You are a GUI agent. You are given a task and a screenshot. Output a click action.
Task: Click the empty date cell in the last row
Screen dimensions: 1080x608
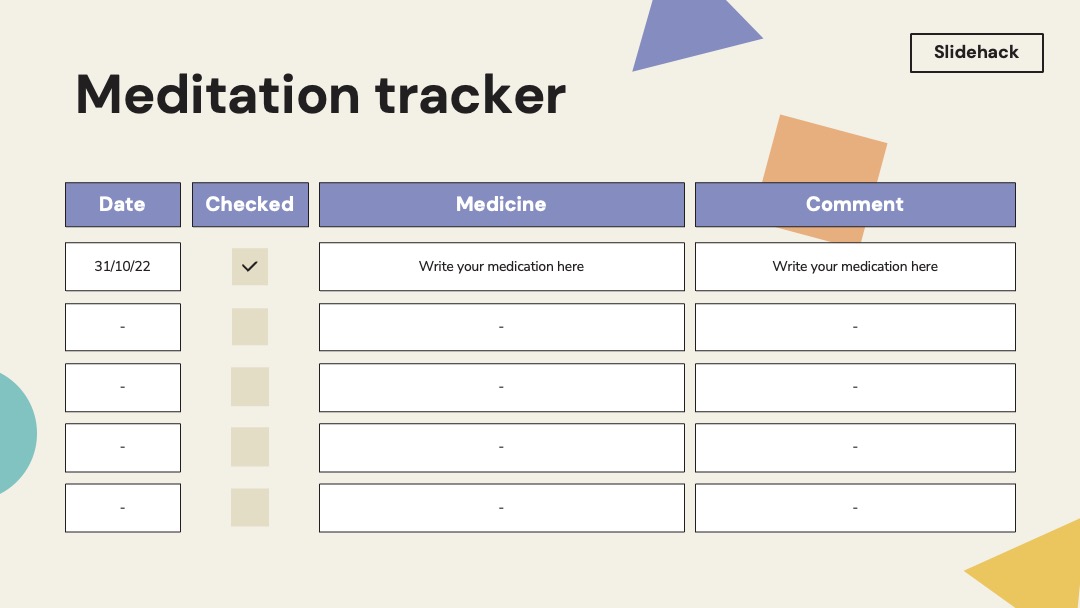(x=123, y=508)
